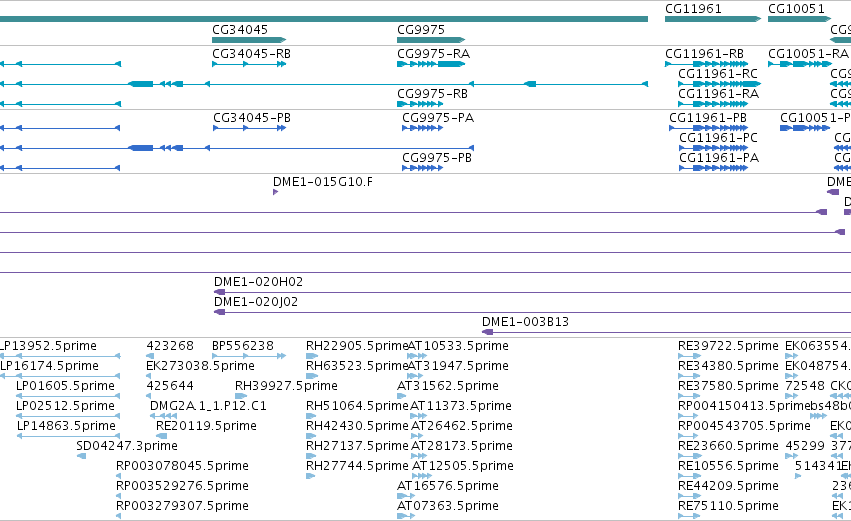Image resolution: width=851 pixels, height=521 pixels.
Task: Open EST label AT16576.5prime
Action: click(448, 486)
